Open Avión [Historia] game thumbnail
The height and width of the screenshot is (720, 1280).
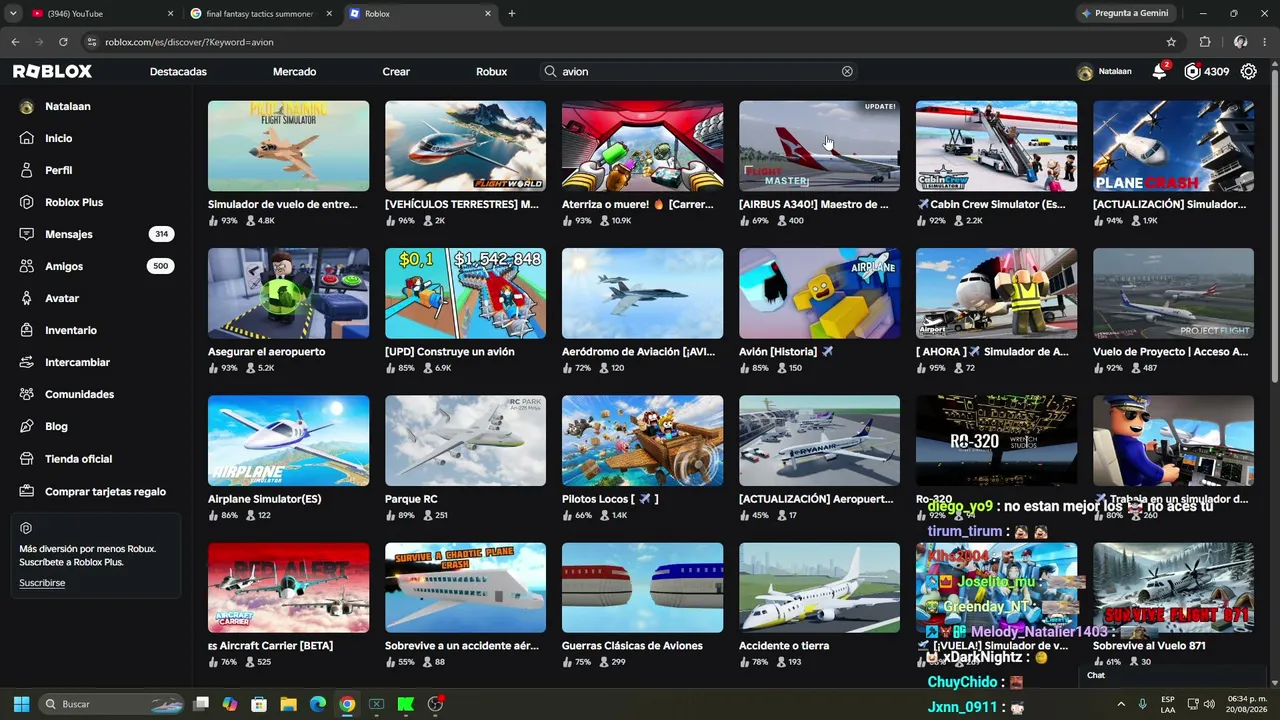pos(819,293)
